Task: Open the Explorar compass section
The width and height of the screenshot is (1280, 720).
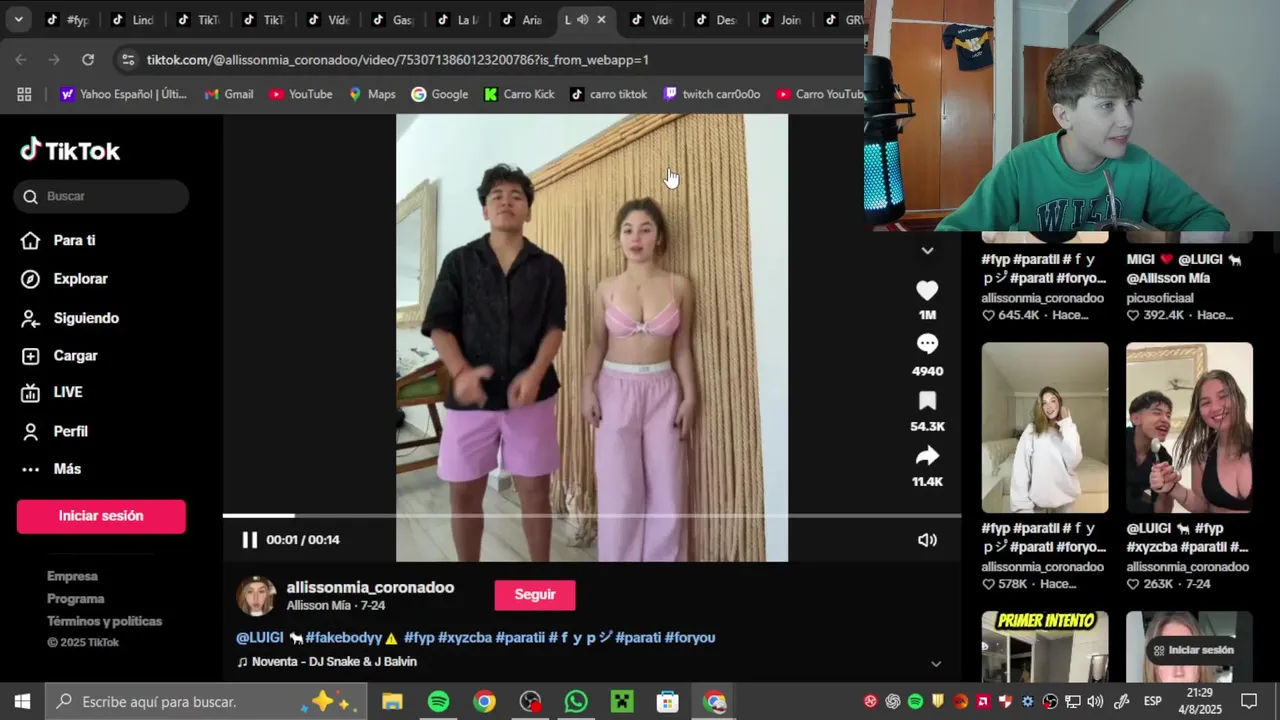Action: click(x=64, y=279)
